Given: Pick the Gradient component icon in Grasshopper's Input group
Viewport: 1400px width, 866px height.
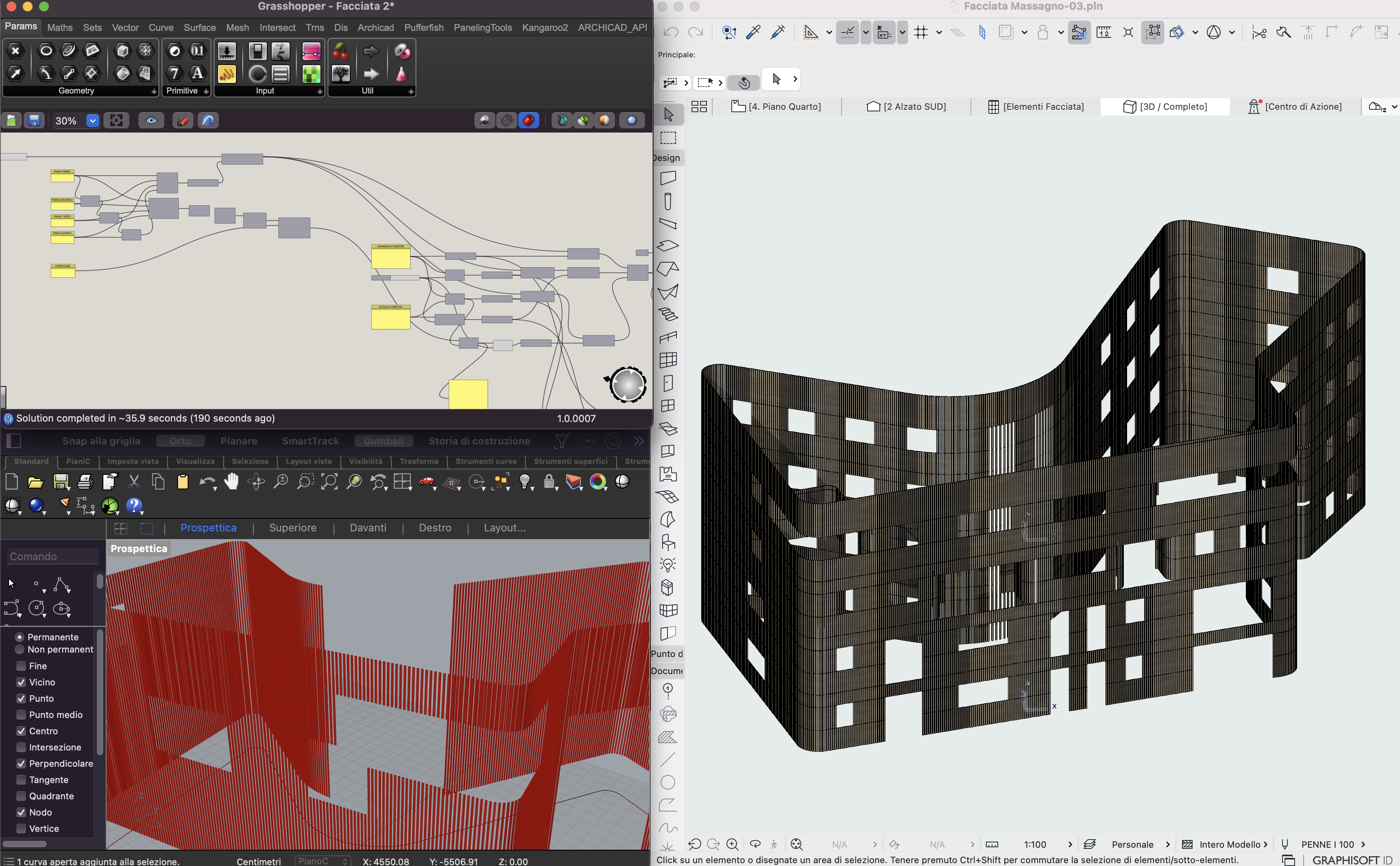Looking at the screenshot, I should 311,52.
